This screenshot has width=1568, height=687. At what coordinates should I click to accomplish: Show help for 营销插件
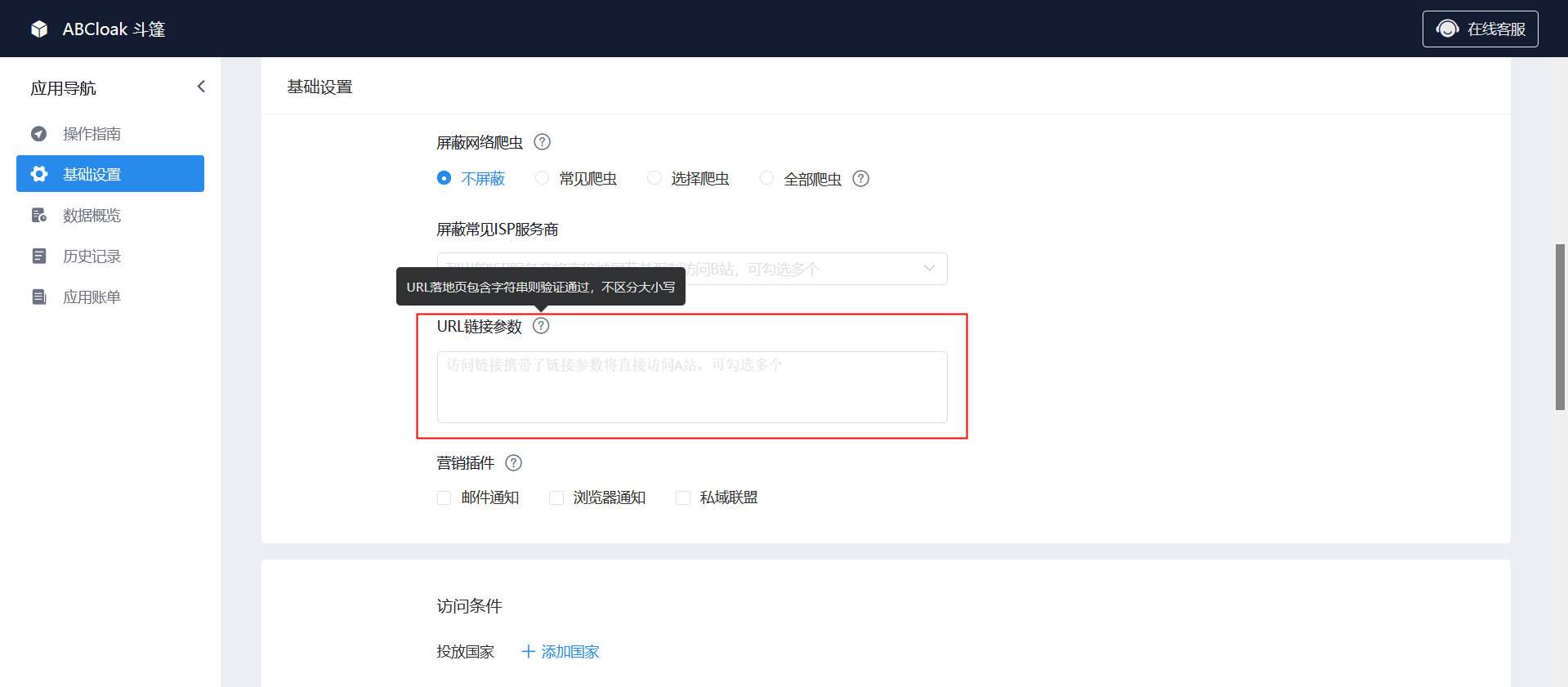tap(513, 463)
